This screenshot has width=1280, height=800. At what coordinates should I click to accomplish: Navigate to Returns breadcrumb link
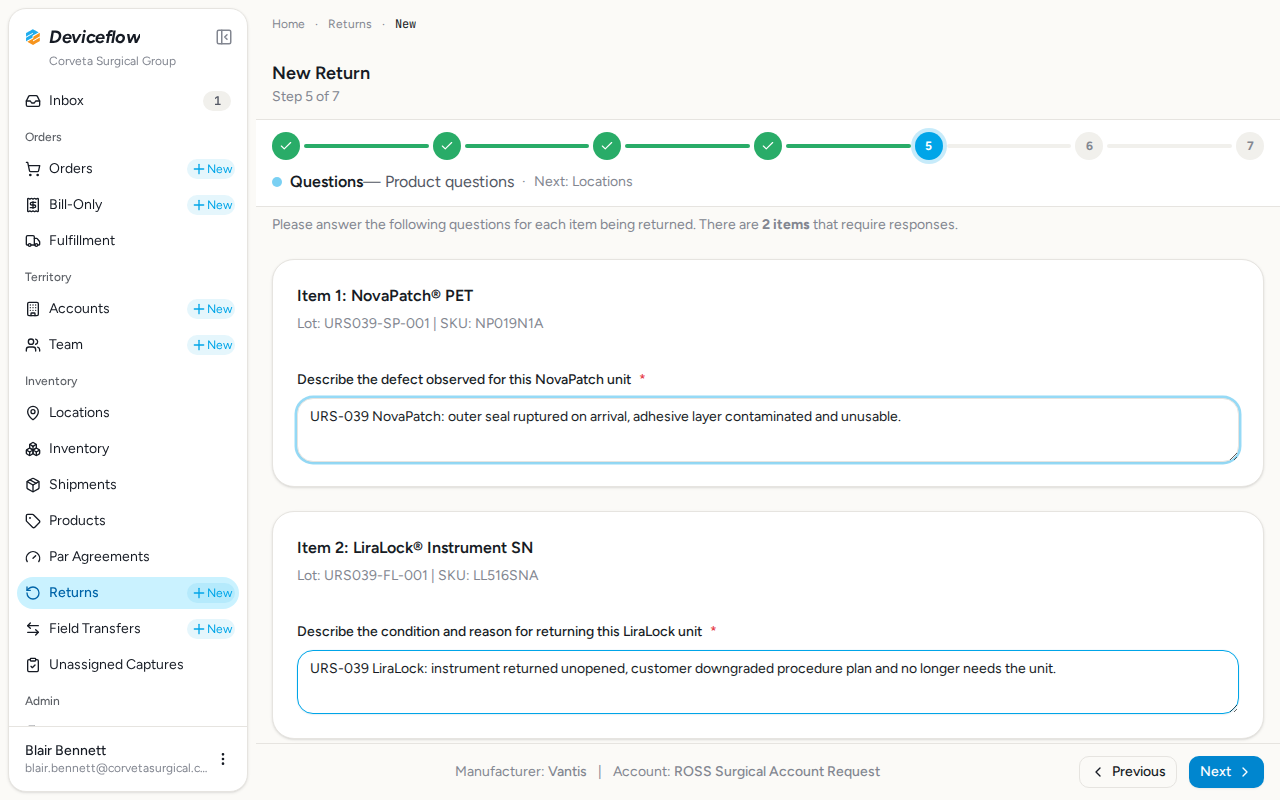tap(350, 24)
